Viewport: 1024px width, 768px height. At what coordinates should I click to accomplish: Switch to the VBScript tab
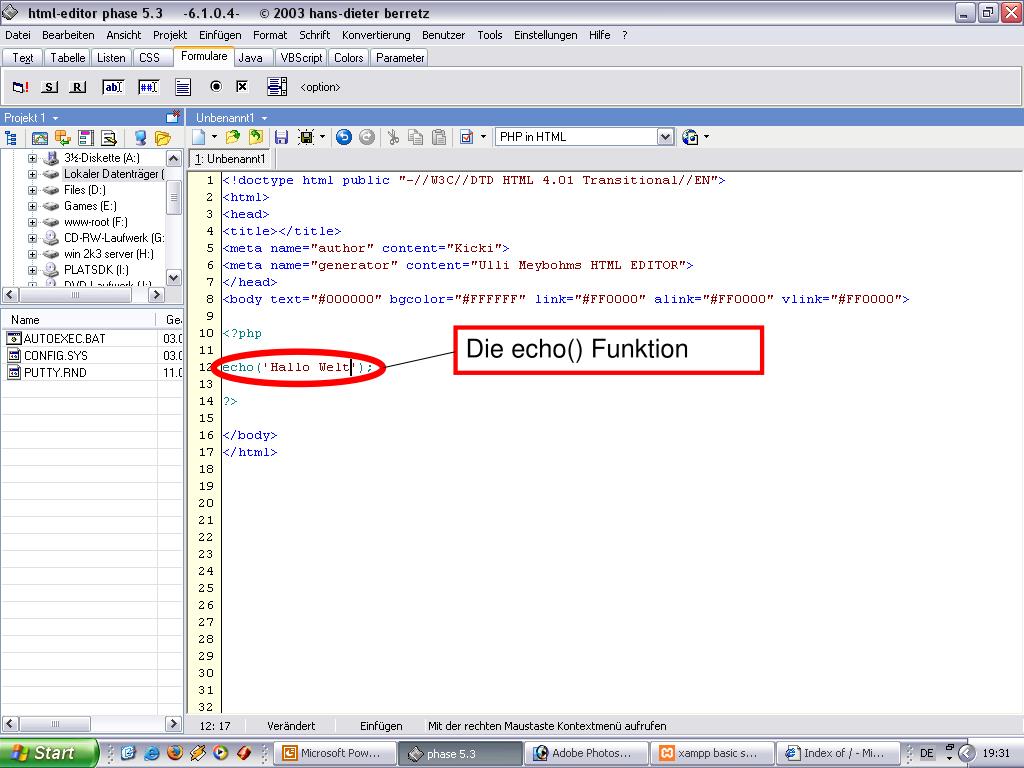click(x=301, y=57)
